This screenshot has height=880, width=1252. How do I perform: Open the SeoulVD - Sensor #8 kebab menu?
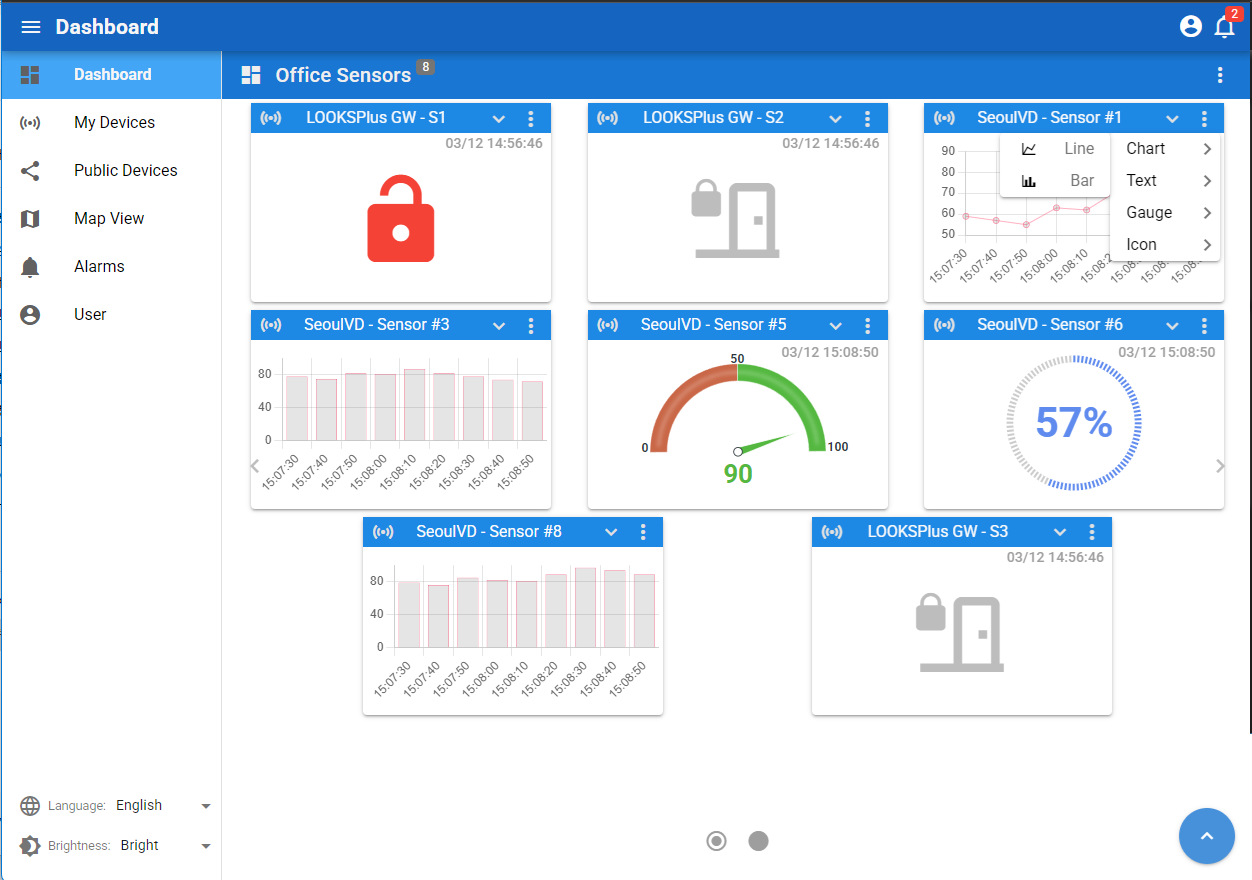pyautogui.click(x=643, y=532)
